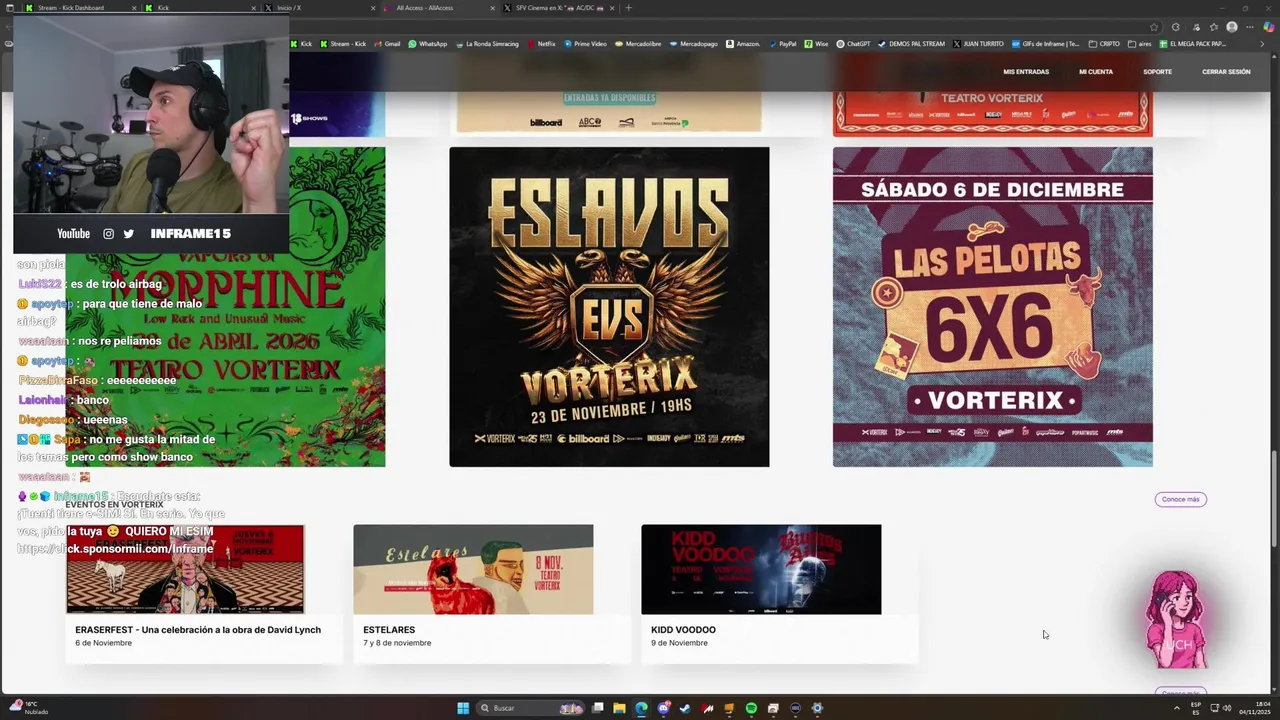The width and height of the screenshot is (1280, 720).
Task: Open ESP language input indicator
Action: coord(1196,708)
